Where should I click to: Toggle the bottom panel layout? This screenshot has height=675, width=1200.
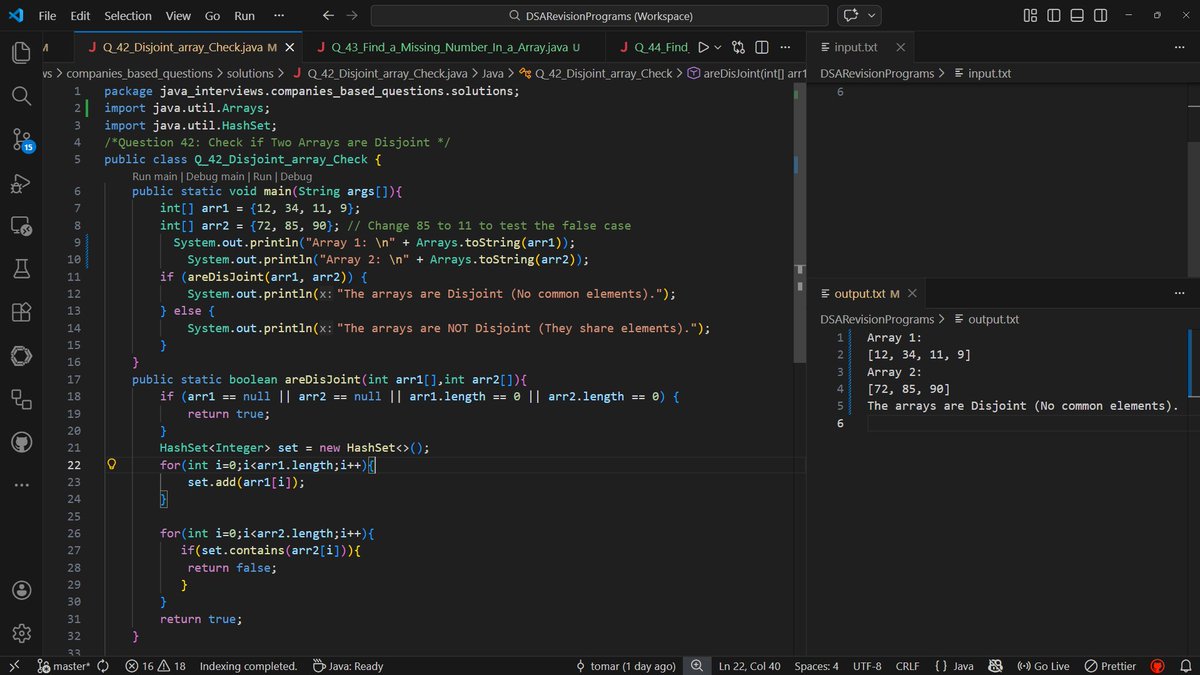coord(1077,16)
